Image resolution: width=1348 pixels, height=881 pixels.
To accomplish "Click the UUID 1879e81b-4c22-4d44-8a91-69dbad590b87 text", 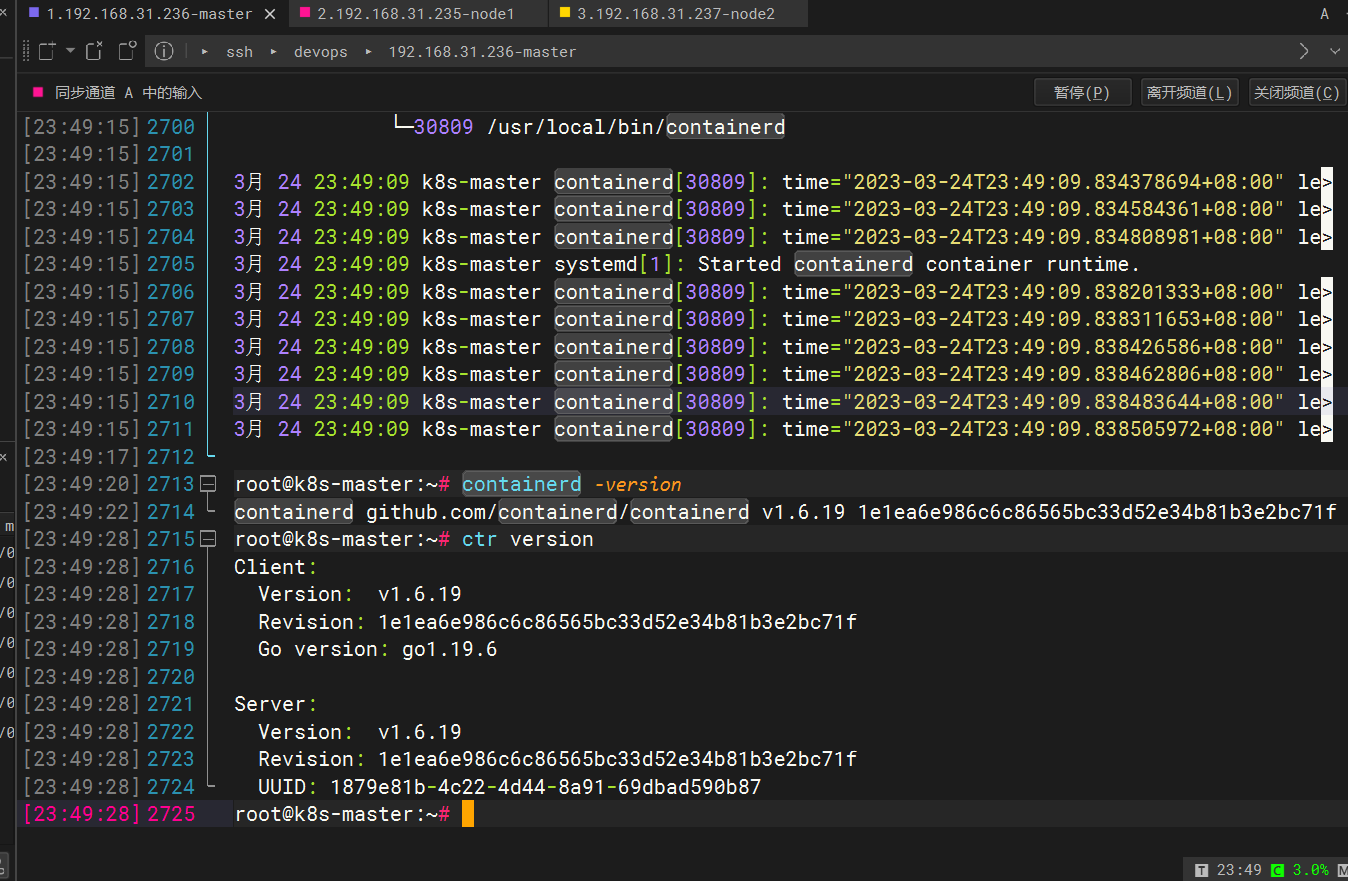I will coord(509,787).
